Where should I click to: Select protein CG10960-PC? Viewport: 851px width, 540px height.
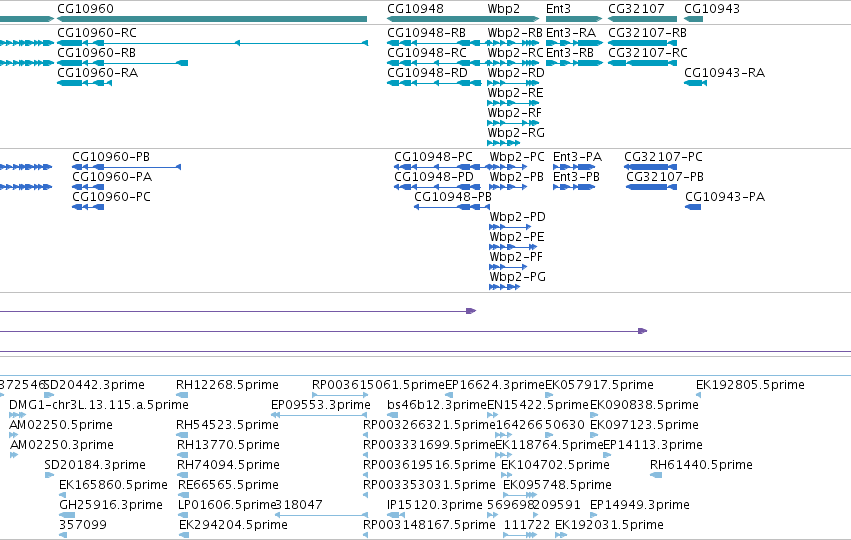point(111,198)
